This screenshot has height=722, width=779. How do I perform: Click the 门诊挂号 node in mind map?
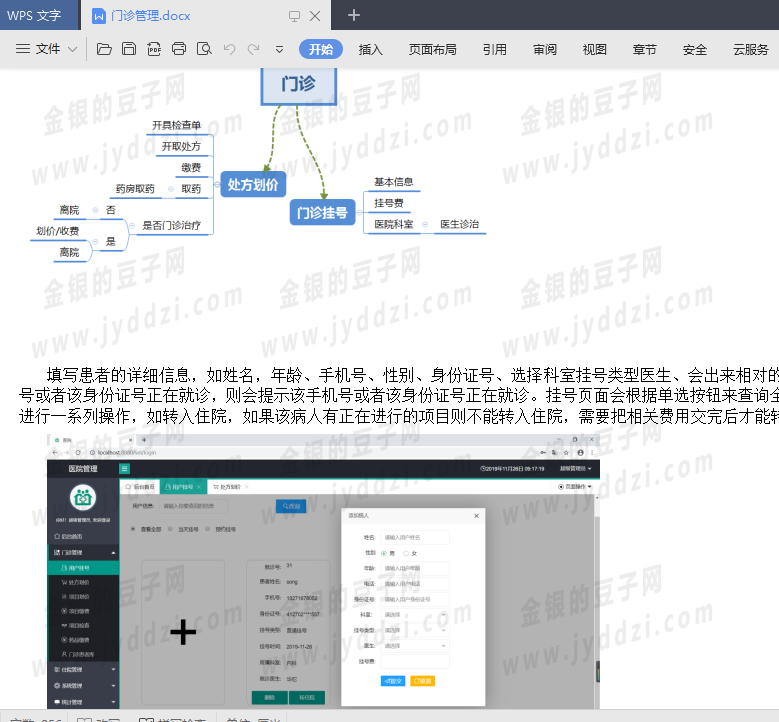click(x=322, y=212)
